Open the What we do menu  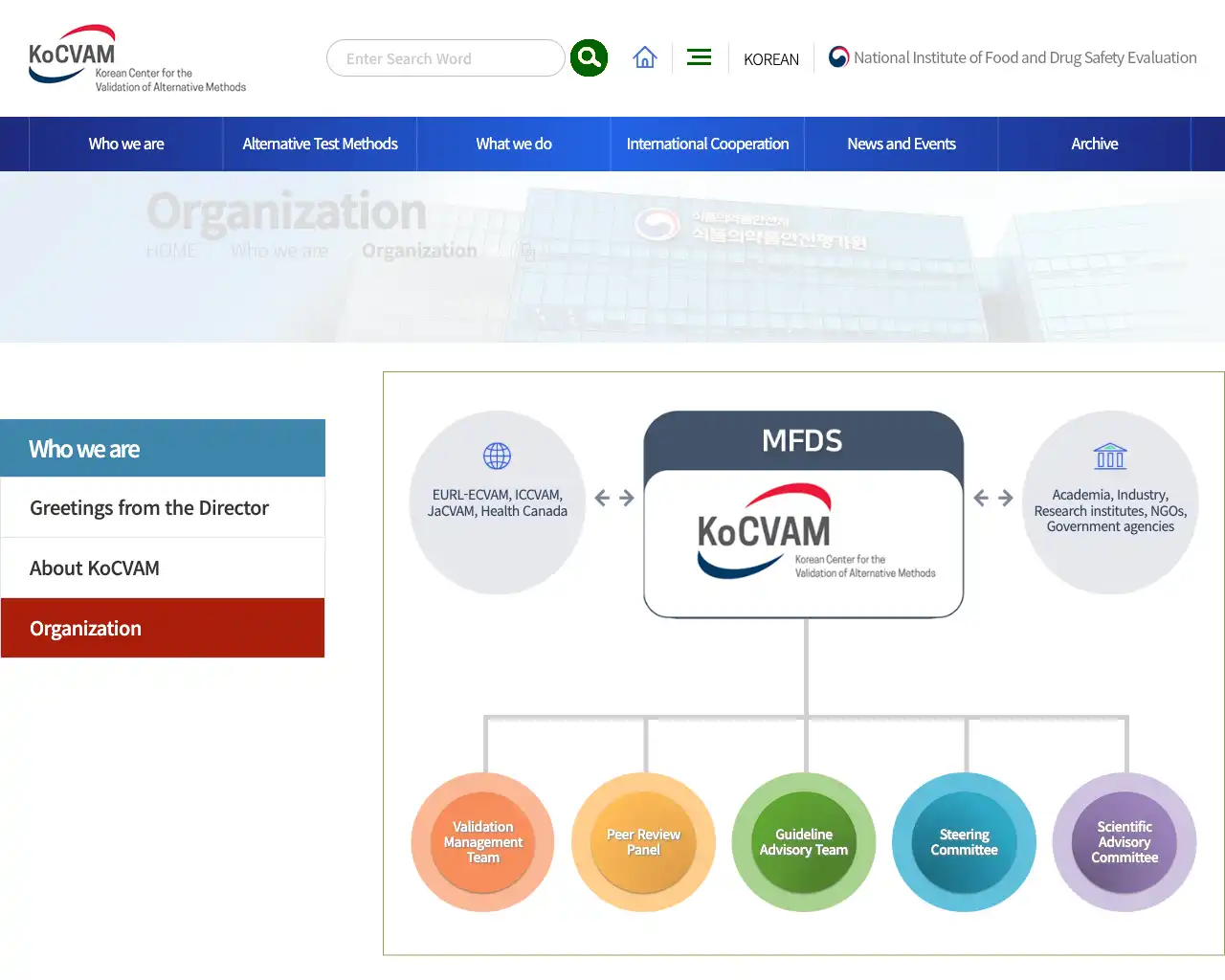click(514, 144)
